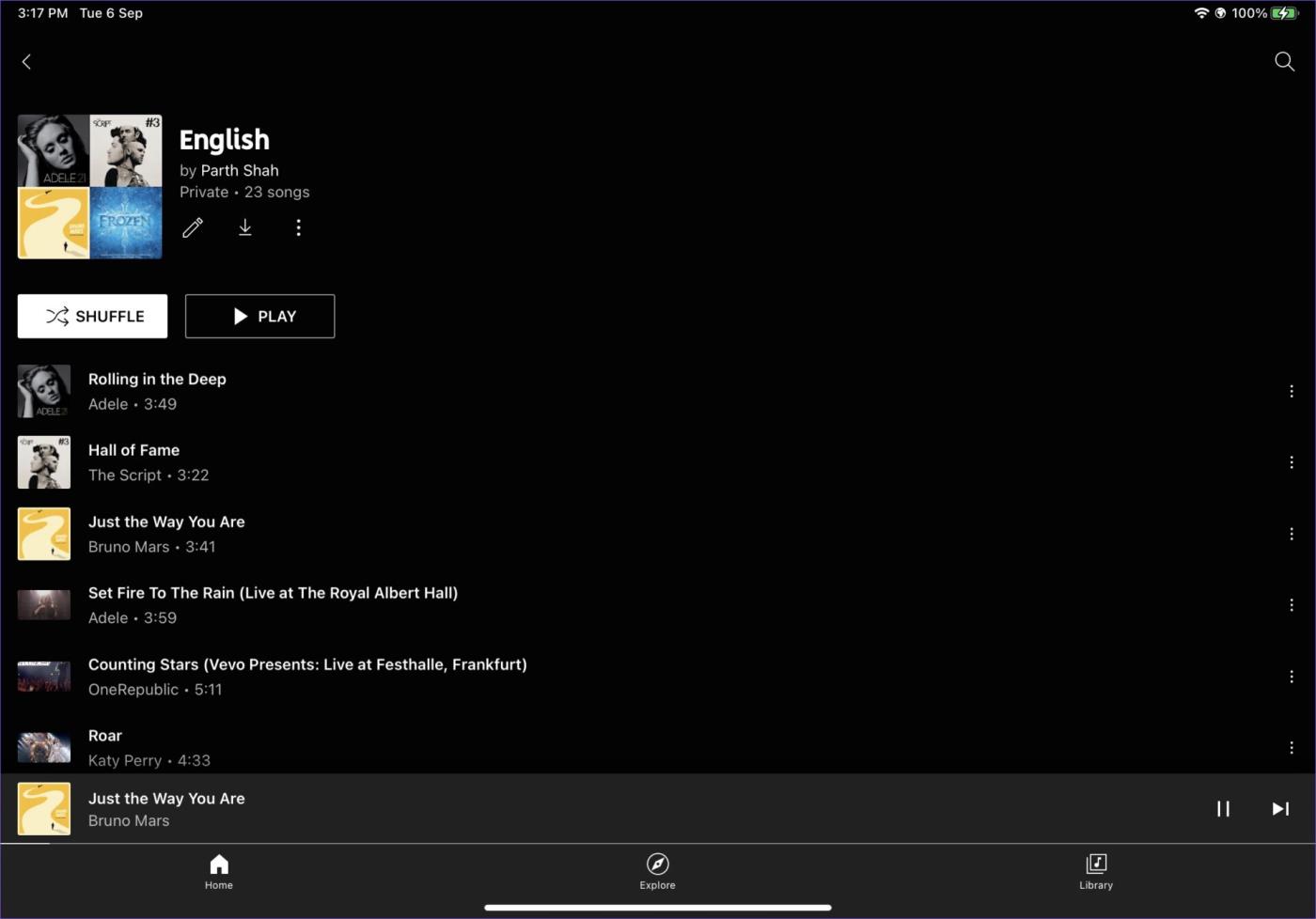The image size is (1316, 919).
Task: Tap the mini player album artwork
Action: (x=44, y=809)
